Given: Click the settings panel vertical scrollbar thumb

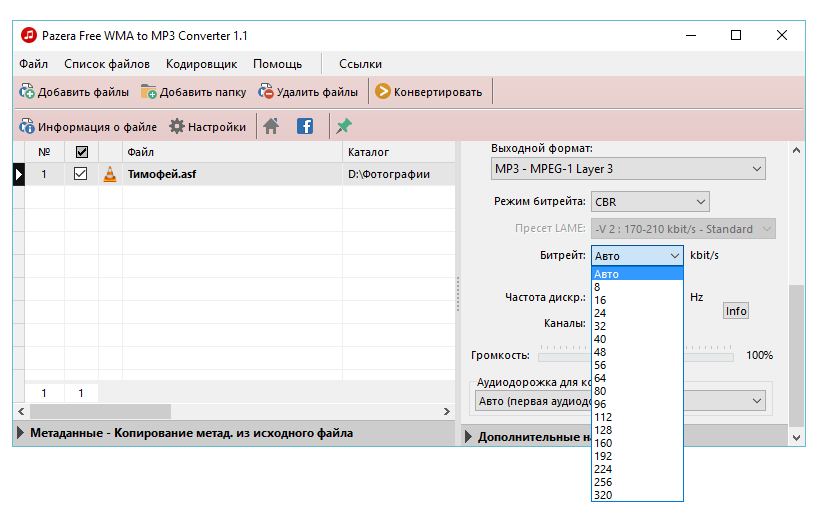Looking at the screenshot, I should (x=796, y=355).
